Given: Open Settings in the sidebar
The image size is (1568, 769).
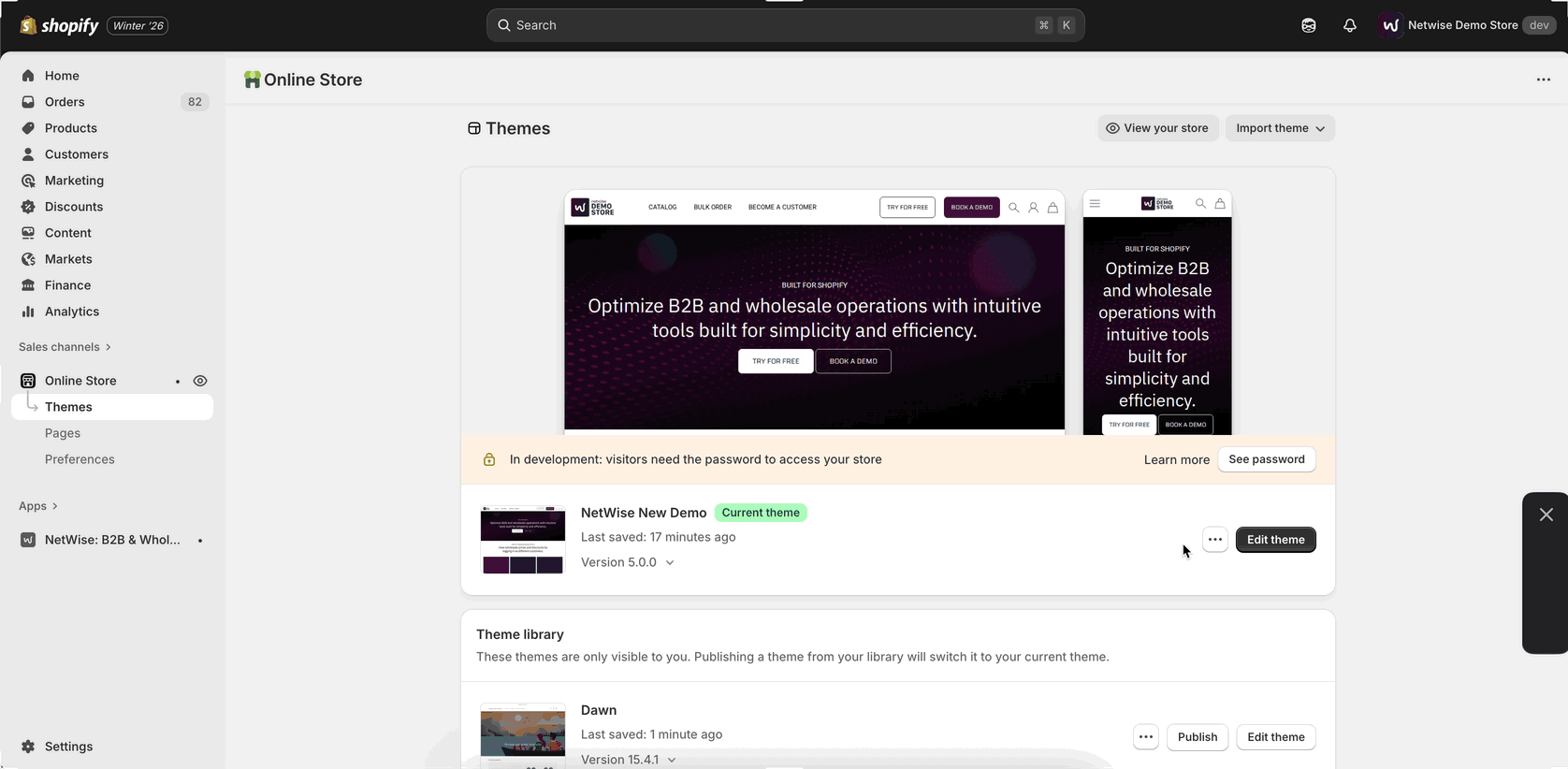Looking at the screenshot, I should [68, 747].
